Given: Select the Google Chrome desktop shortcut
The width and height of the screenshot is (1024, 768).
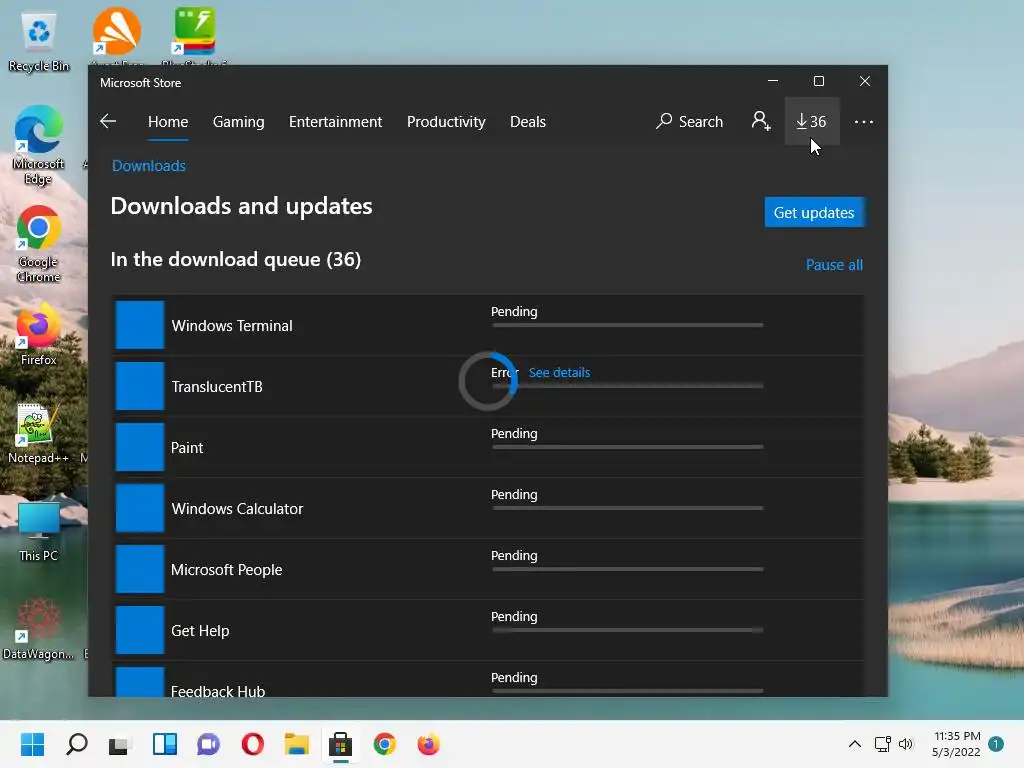Looking at the screenshot, I should 39,244.
